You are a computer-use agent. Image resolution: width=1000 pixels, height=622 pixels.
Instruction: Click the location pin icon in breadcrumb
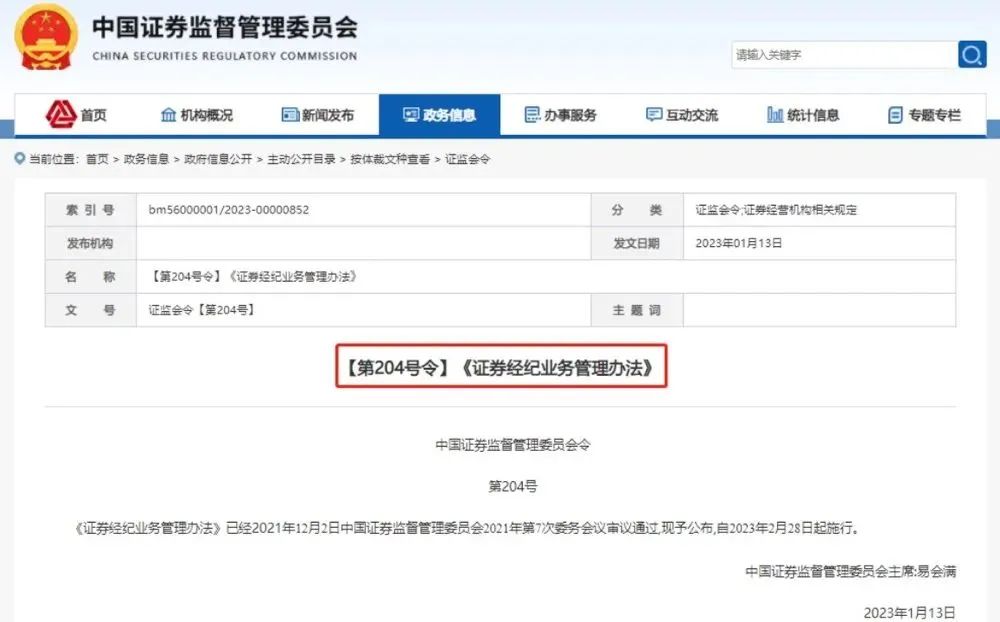coord(20,159)
